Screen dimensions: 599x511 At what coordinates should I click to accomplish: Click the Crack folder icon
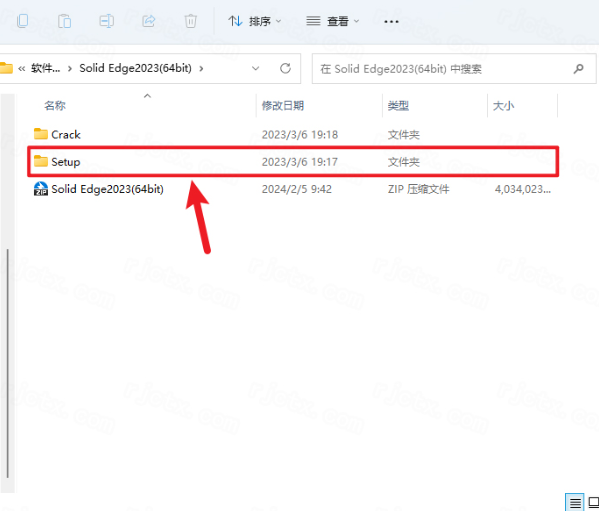click(40, 134)
